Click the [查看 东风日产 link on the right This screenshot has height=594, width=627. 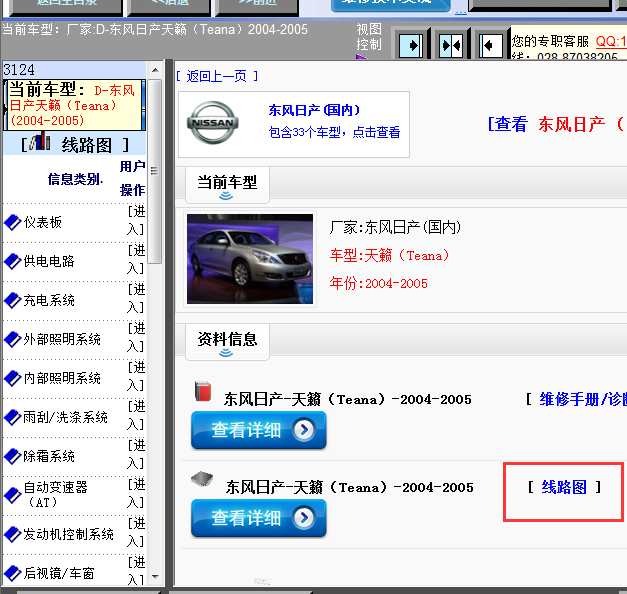[557, 124]
